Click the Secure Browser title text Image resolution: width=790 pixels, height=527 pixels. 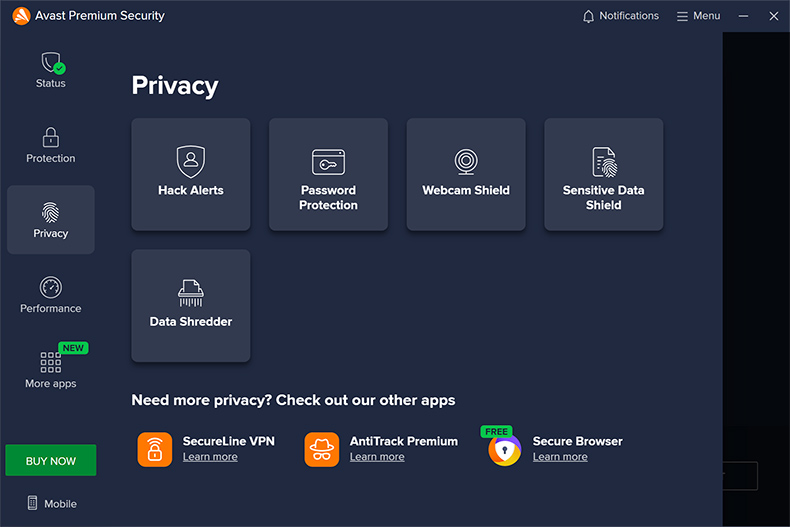pos(577,441)
